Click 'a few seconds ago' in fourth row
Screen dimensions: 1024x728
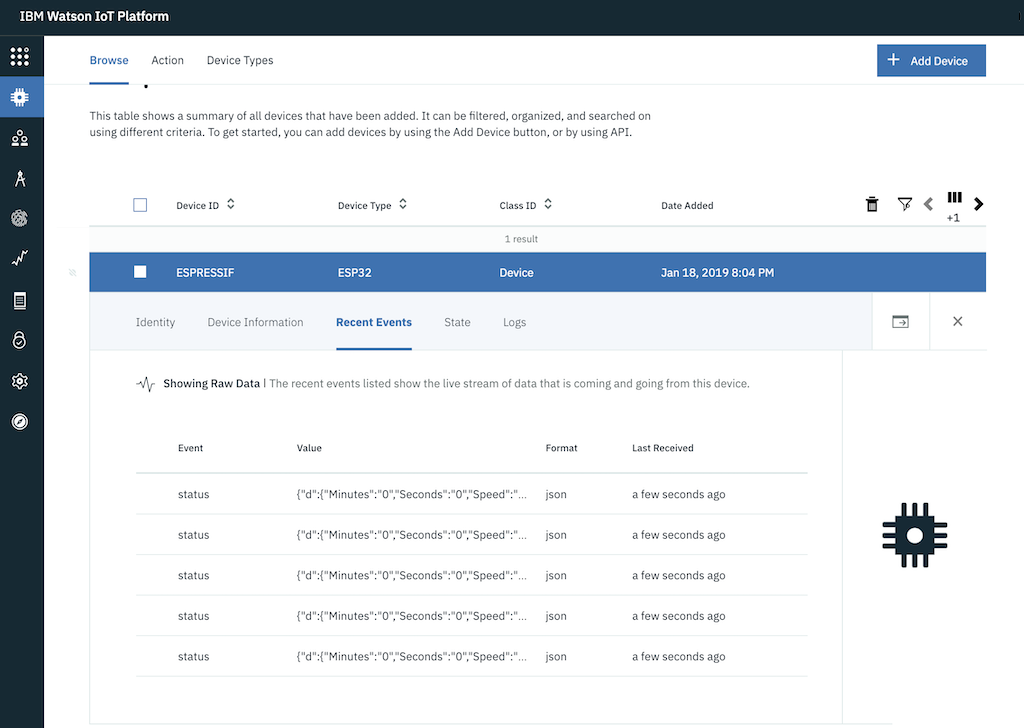tap(679, 616)
